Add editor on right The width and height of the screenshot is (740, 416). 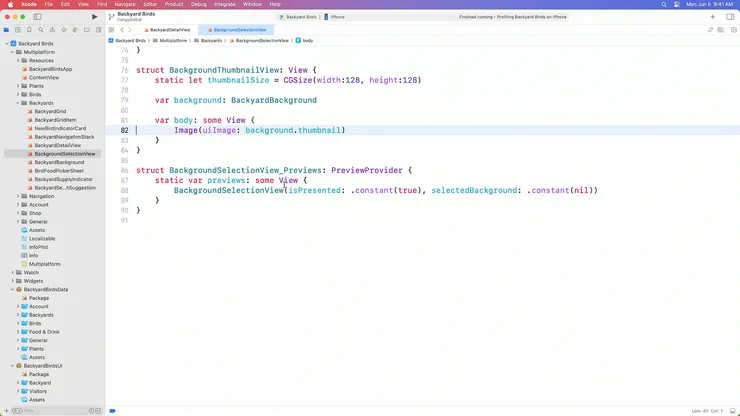(x=733, y=30)
